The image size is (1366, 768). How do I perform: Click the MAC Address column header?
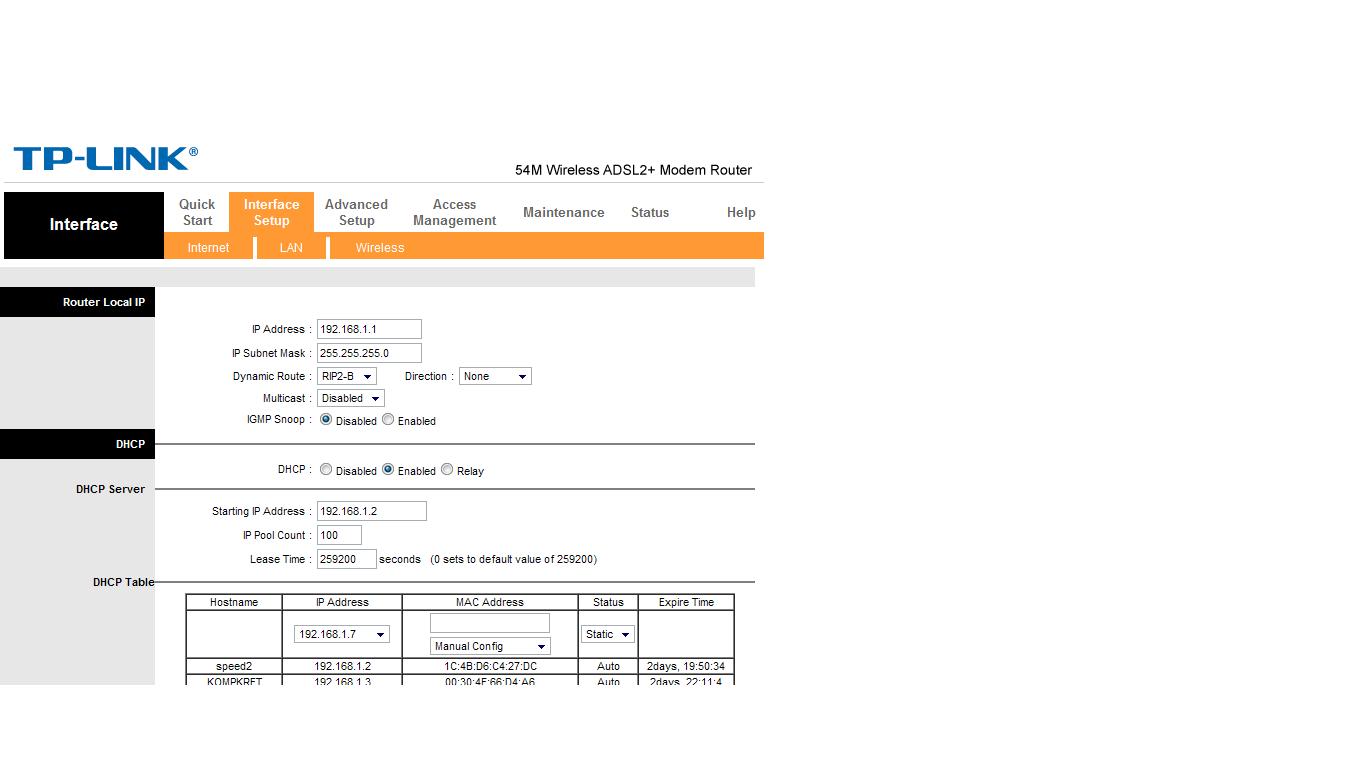tap(490, 602)
